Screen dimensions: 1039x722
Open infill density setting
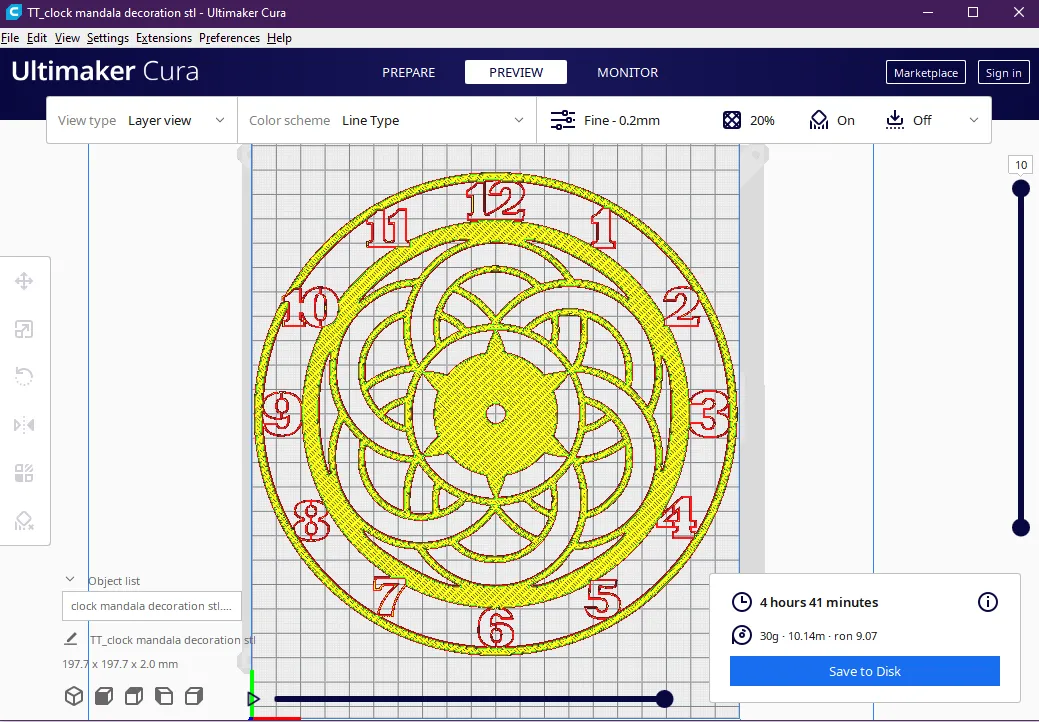point(748,120)
